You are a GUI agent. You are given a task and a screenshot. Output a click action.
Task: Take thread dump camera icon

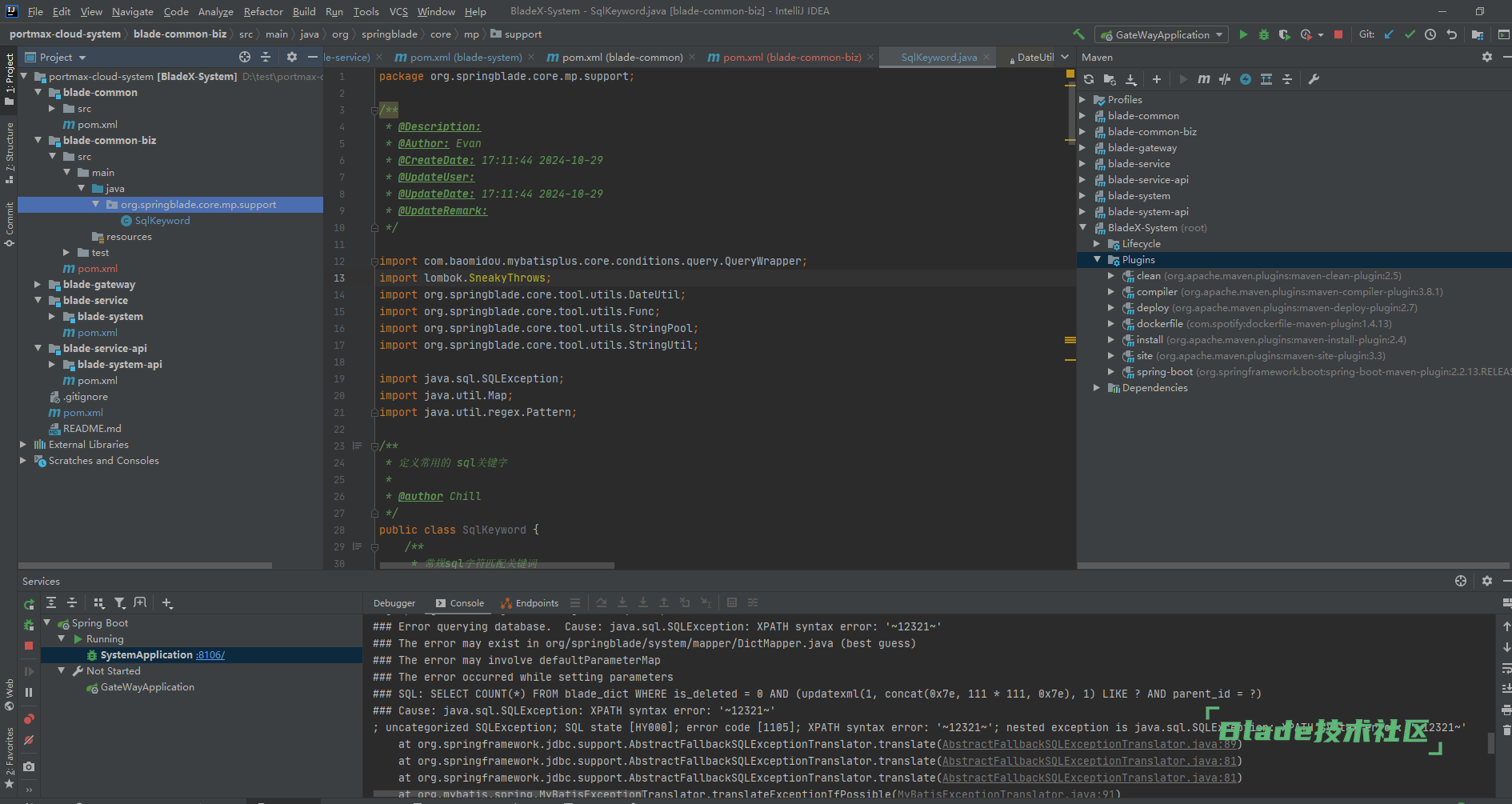pyautogui.click(x=29, y=766)
